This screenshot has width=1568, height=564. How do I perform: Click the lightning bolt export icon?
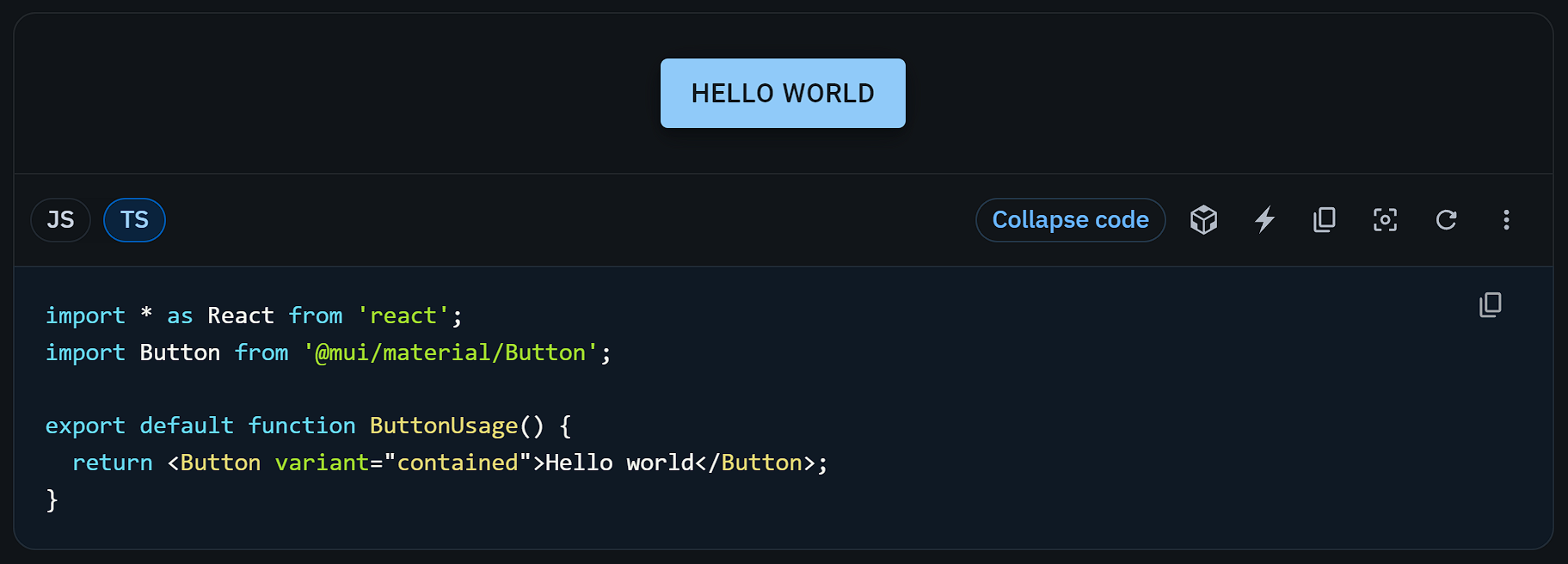pos(1264,220)
